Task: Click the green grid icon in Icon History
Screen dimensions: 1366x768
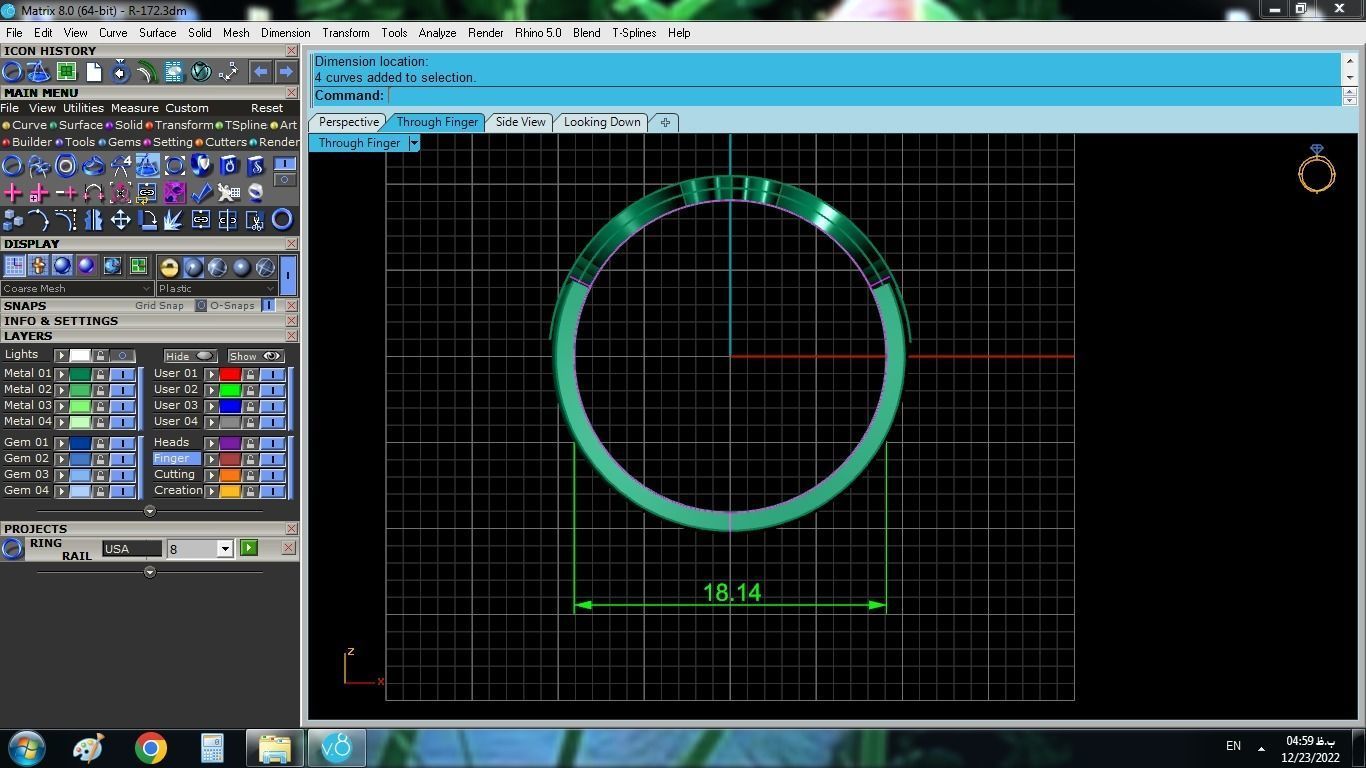Action: pyautogui.click(x=66, y=72)
